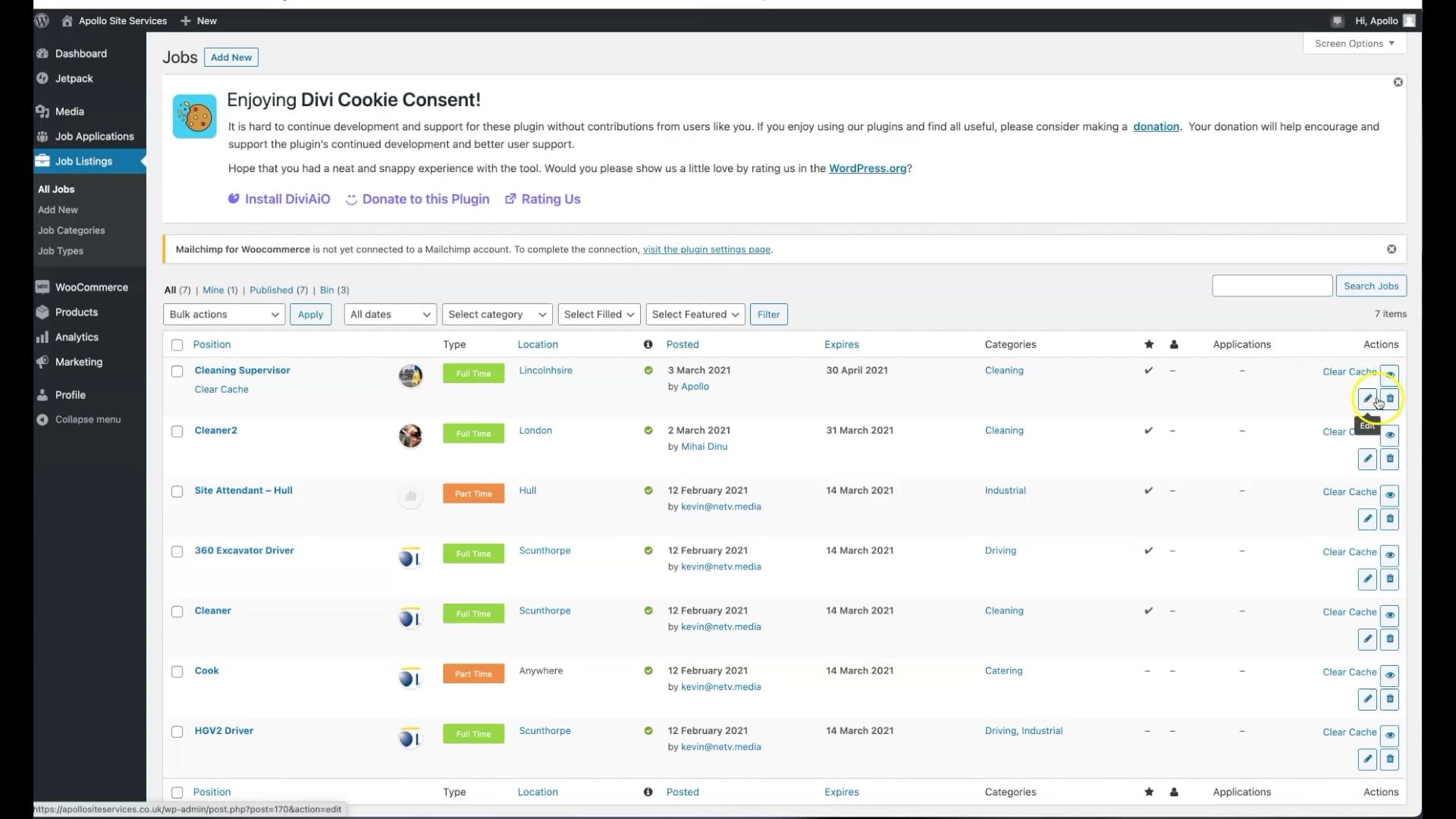The width and height of the screenshot is (1456, 819).
Task: Tick the select-all checkbox in header
Action: point(177,344)
